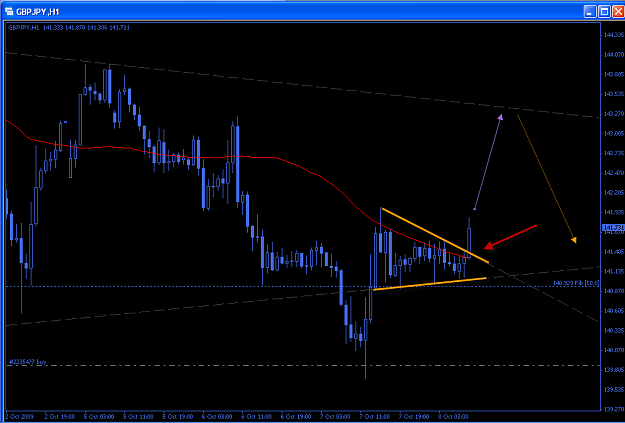Viewport: 625px width, 423px height.
Task: Click the '7 Oct 11:00' time axis label
Action: point(375,417)
